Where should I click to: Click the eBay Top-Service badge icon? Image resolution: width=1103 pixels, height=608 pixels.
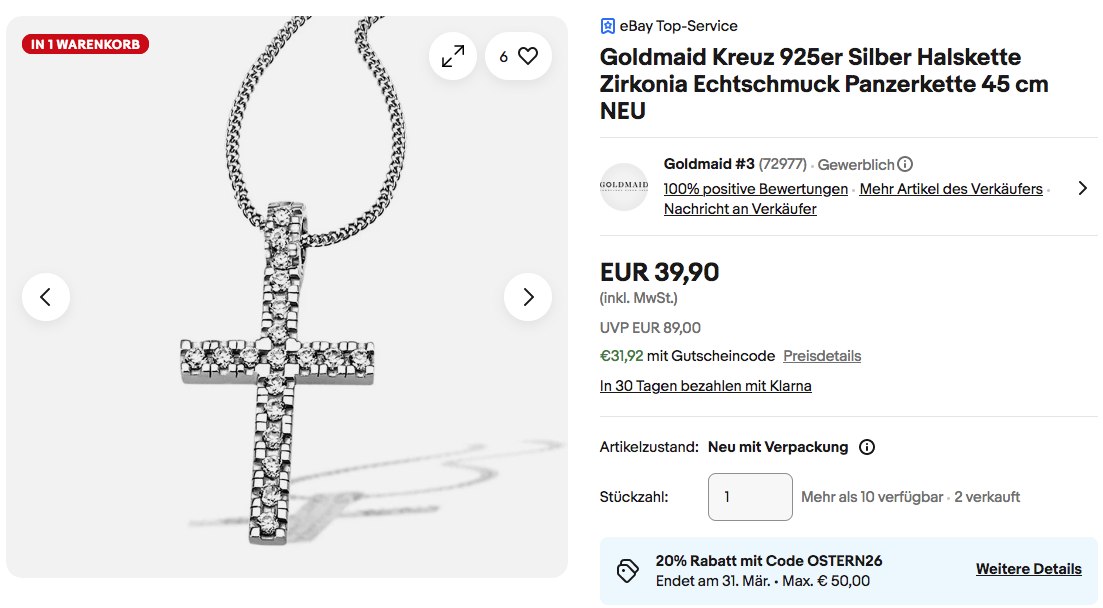[607, 26]
